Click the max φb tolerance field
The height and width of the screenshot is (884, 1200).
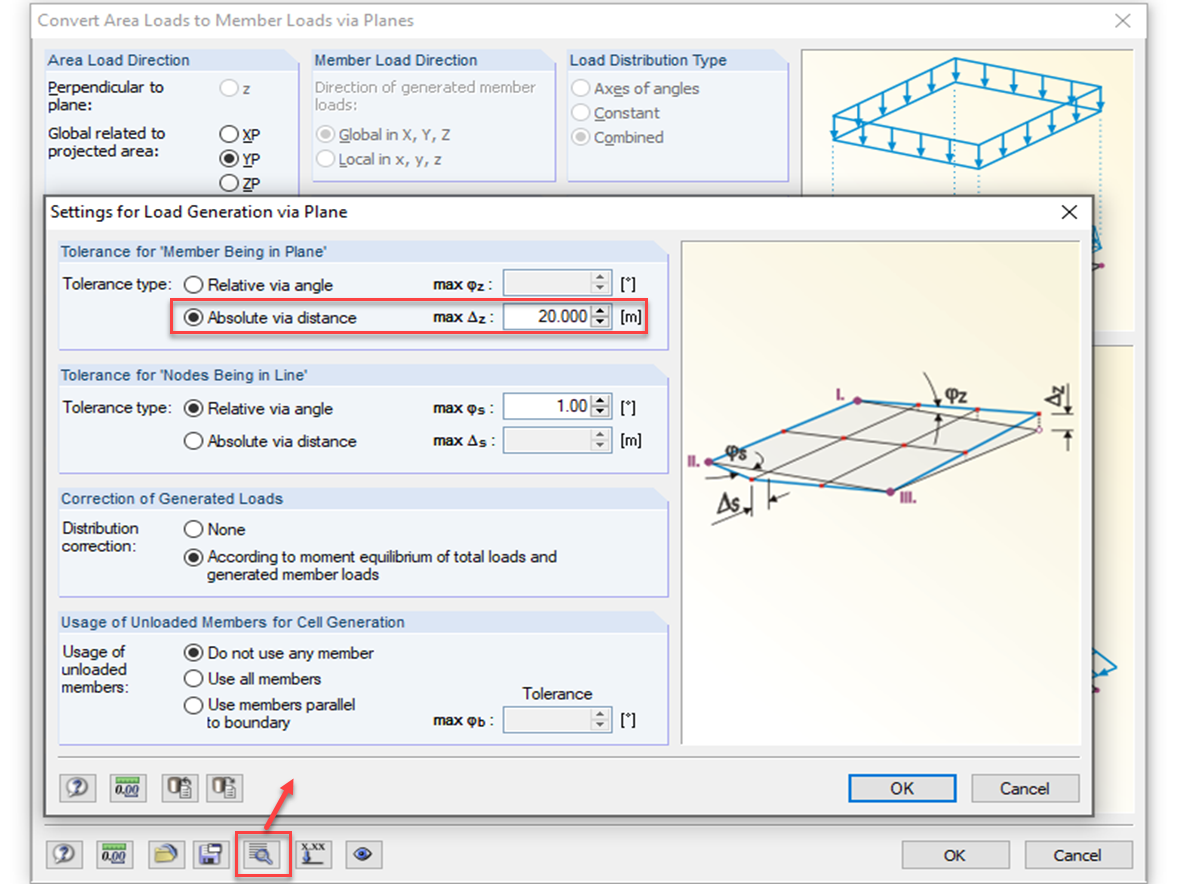coord(548,719)
